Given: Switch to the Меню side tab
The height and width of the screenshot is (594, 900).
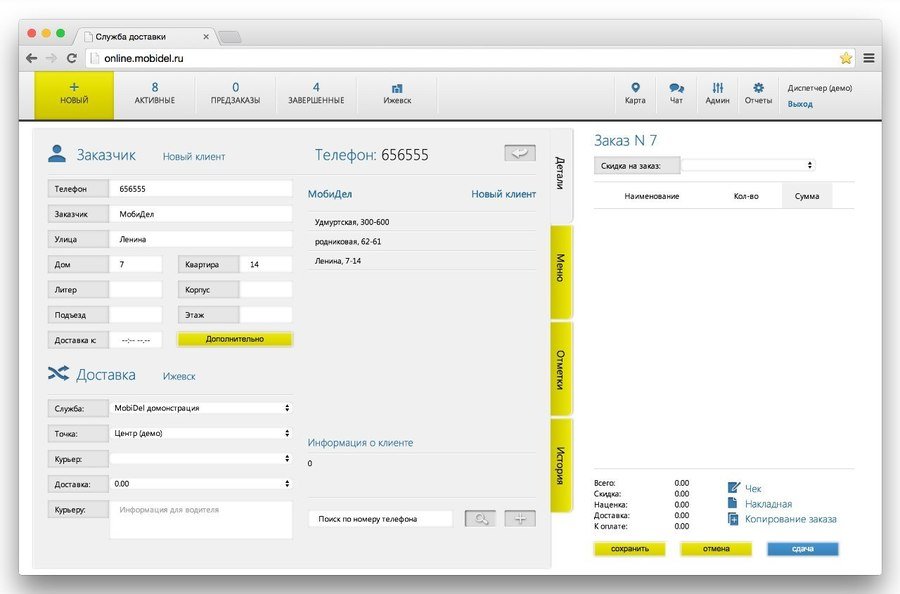Looking at the screenshot, I should tap(561, 271).
